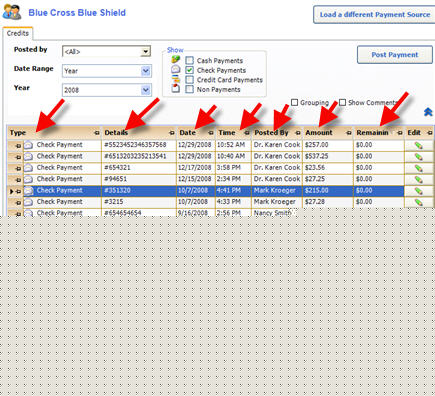Sort by the Date column header
Viewport: 435px width, 396px height.
point(188,133)
